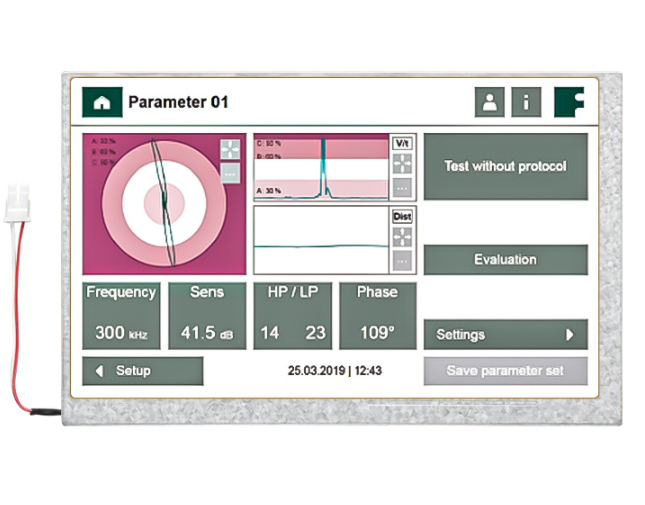Go to the home screen icon
Screen dimensions: 645x505
(102, 102)
